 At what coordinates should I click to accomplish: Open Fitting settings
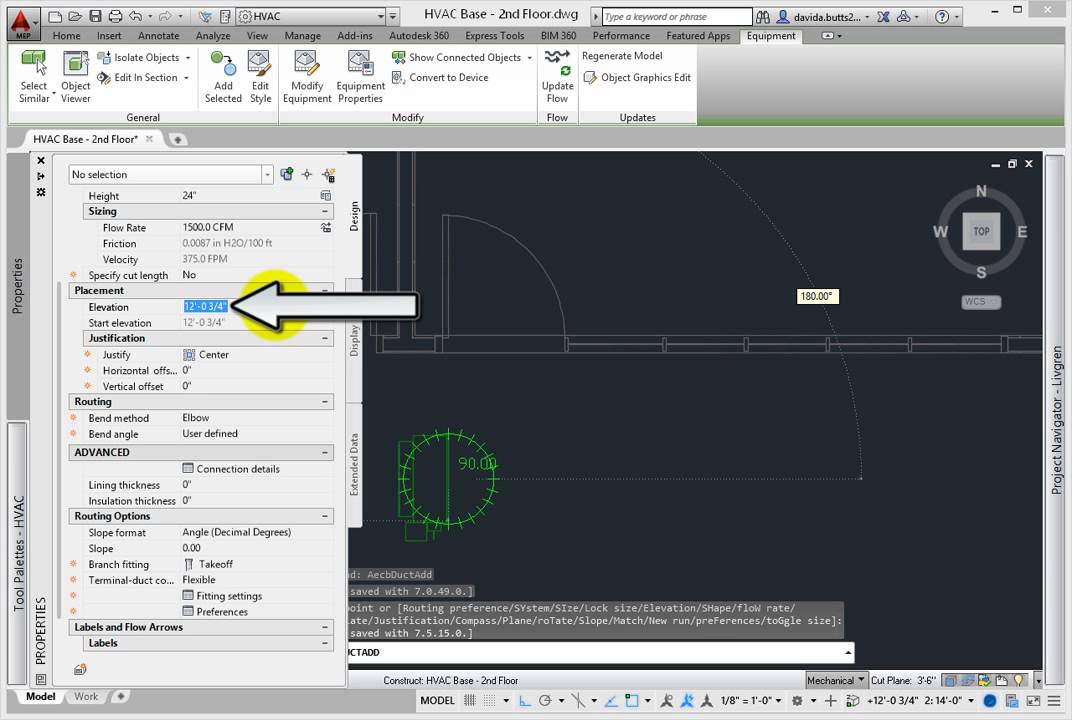222,596
